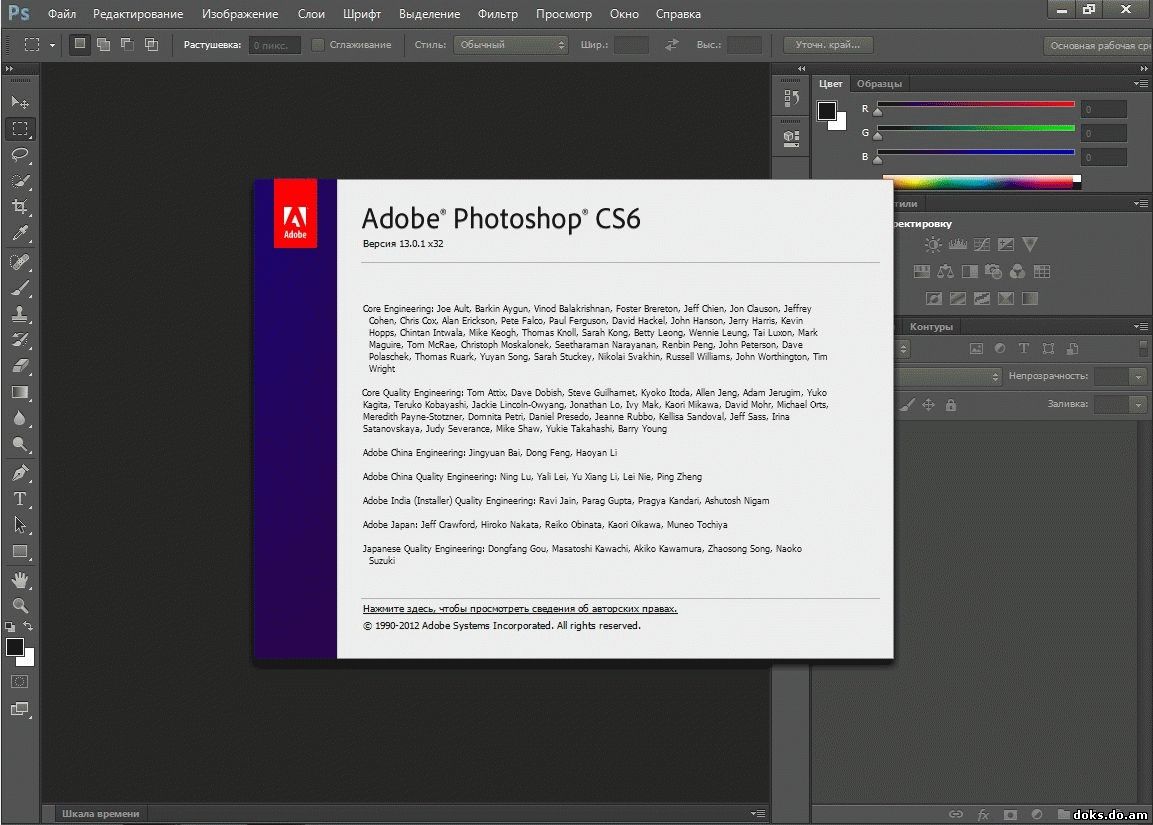
Task: Toggle Quick Mask mode
Action: click(20, 682)
